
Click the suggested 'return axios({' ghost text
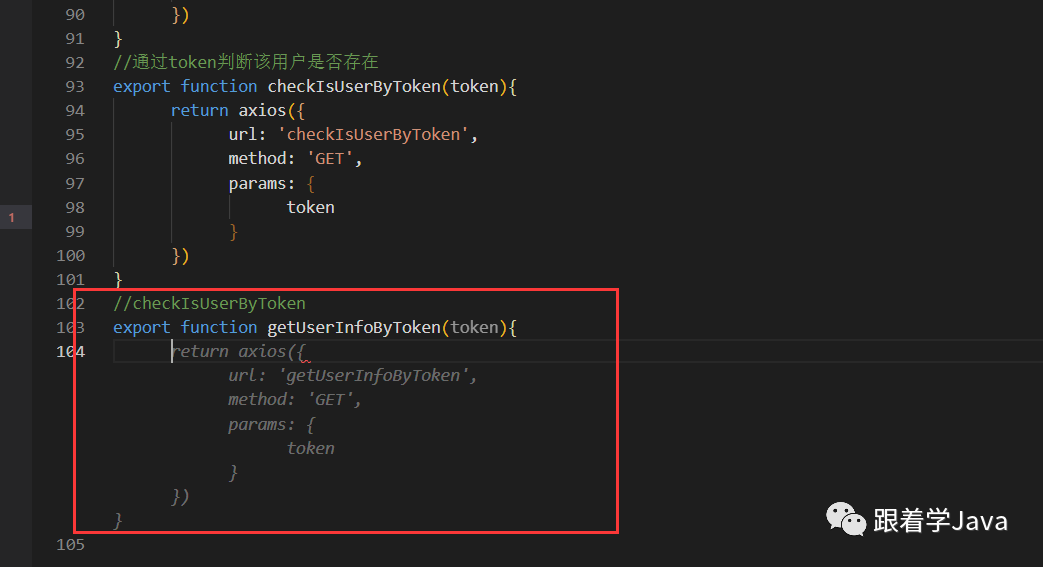point(238,351)
